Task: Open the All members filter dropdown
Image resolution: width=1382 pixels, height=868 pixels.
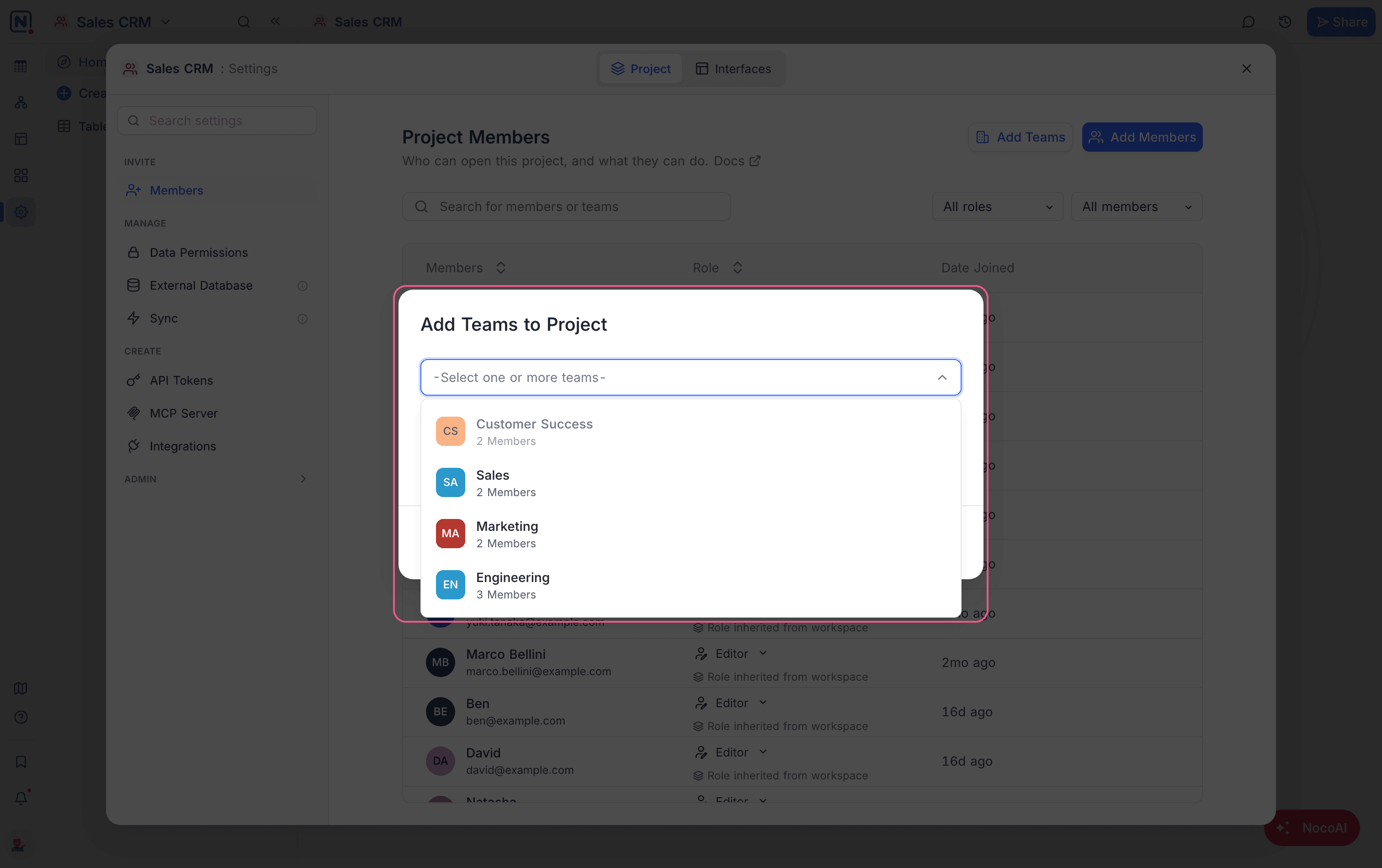Action: (x=1137, y=206)
